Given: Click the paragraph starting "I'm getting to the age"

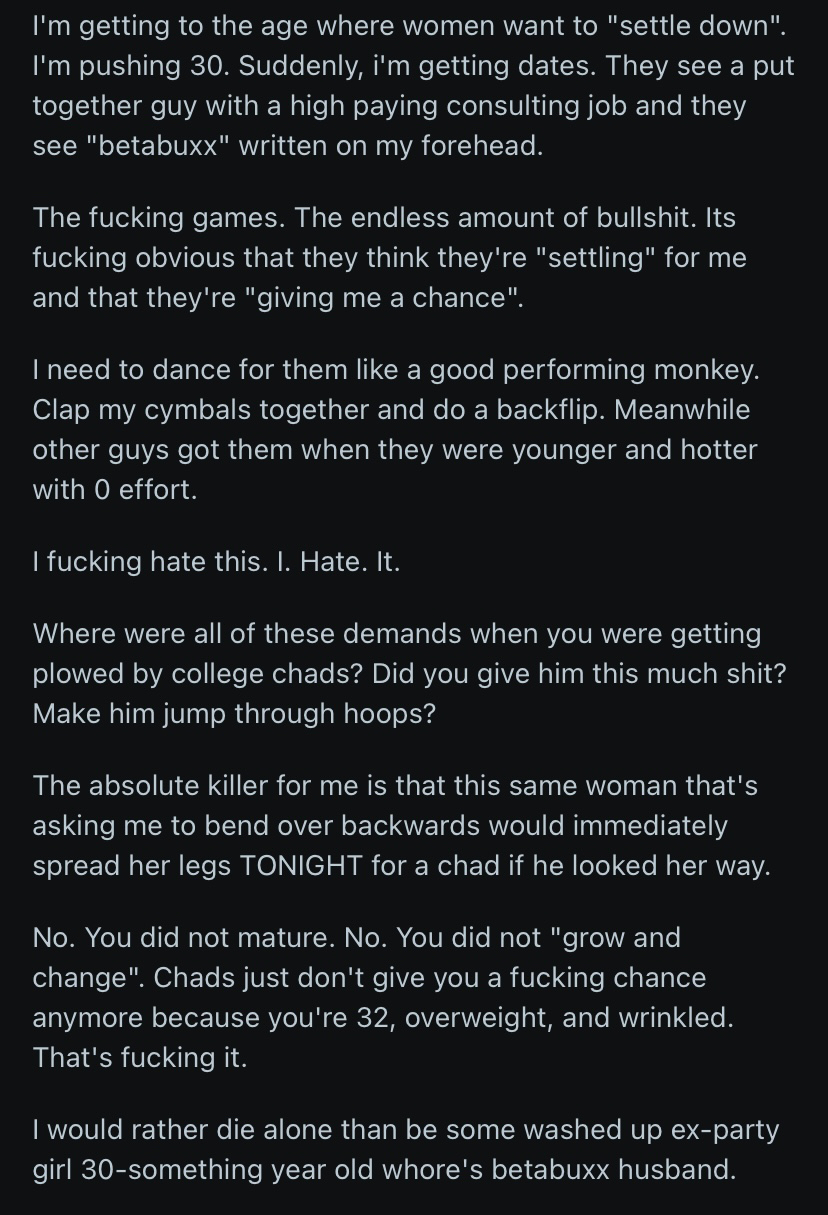Looking at the screenshot, I should [x=413, y=85].
